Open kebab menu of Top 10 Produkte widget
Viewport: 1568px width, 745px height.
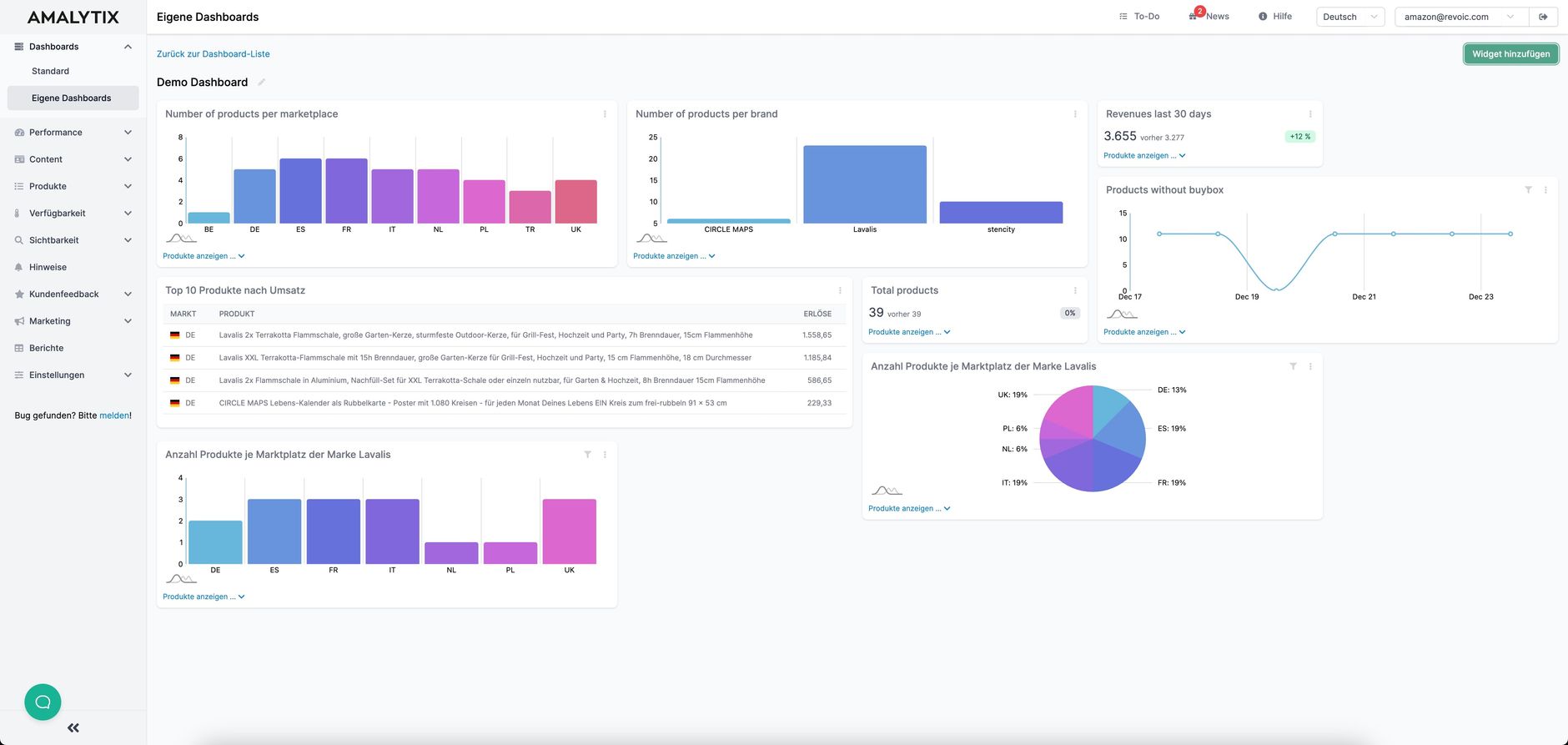pos(840,290)
